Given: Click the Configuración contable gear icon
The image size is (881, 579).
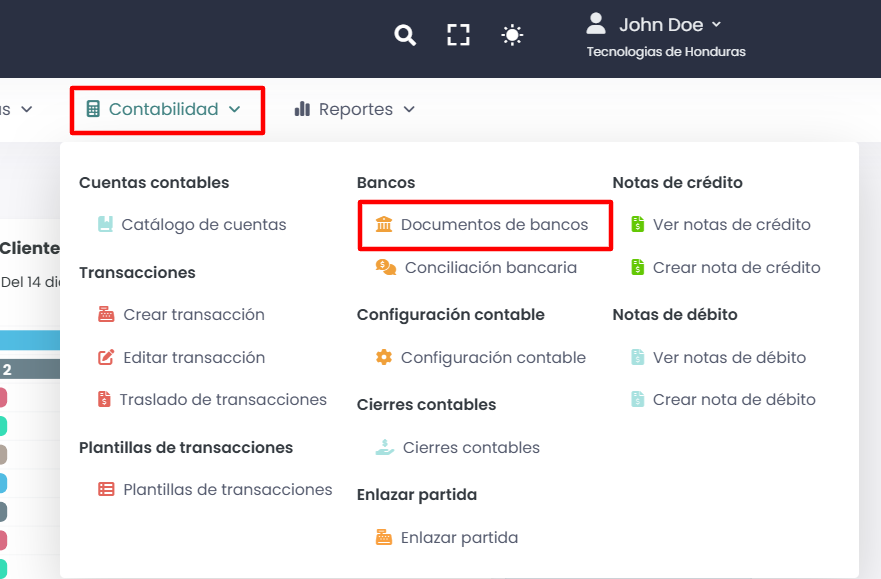Looking at the screenshot, I should click(x=384, y=357).
